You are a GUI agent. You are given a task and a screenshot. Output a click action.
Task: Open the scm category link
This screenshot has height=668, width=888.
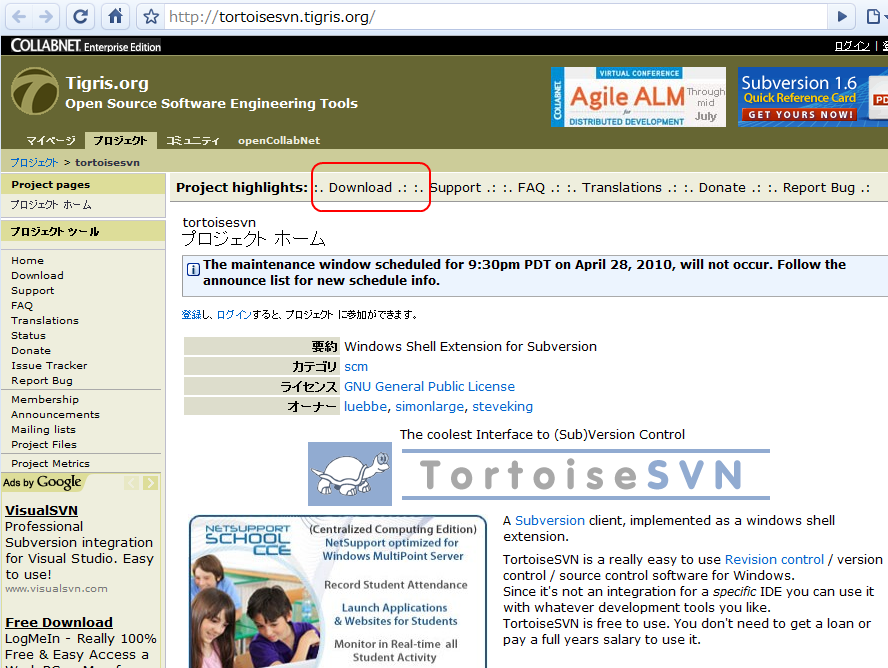point(356,367)
